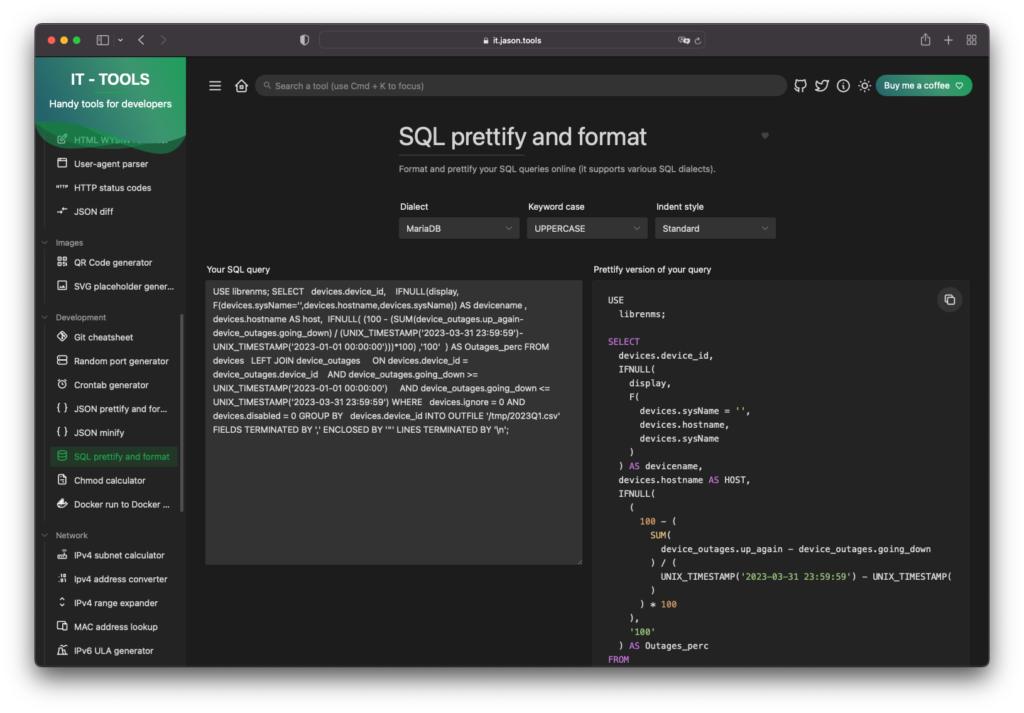The height and width of the screenshot is (713, 1024).
Task: Toggle light/dark theme sun icon
Action: (865, 86)
